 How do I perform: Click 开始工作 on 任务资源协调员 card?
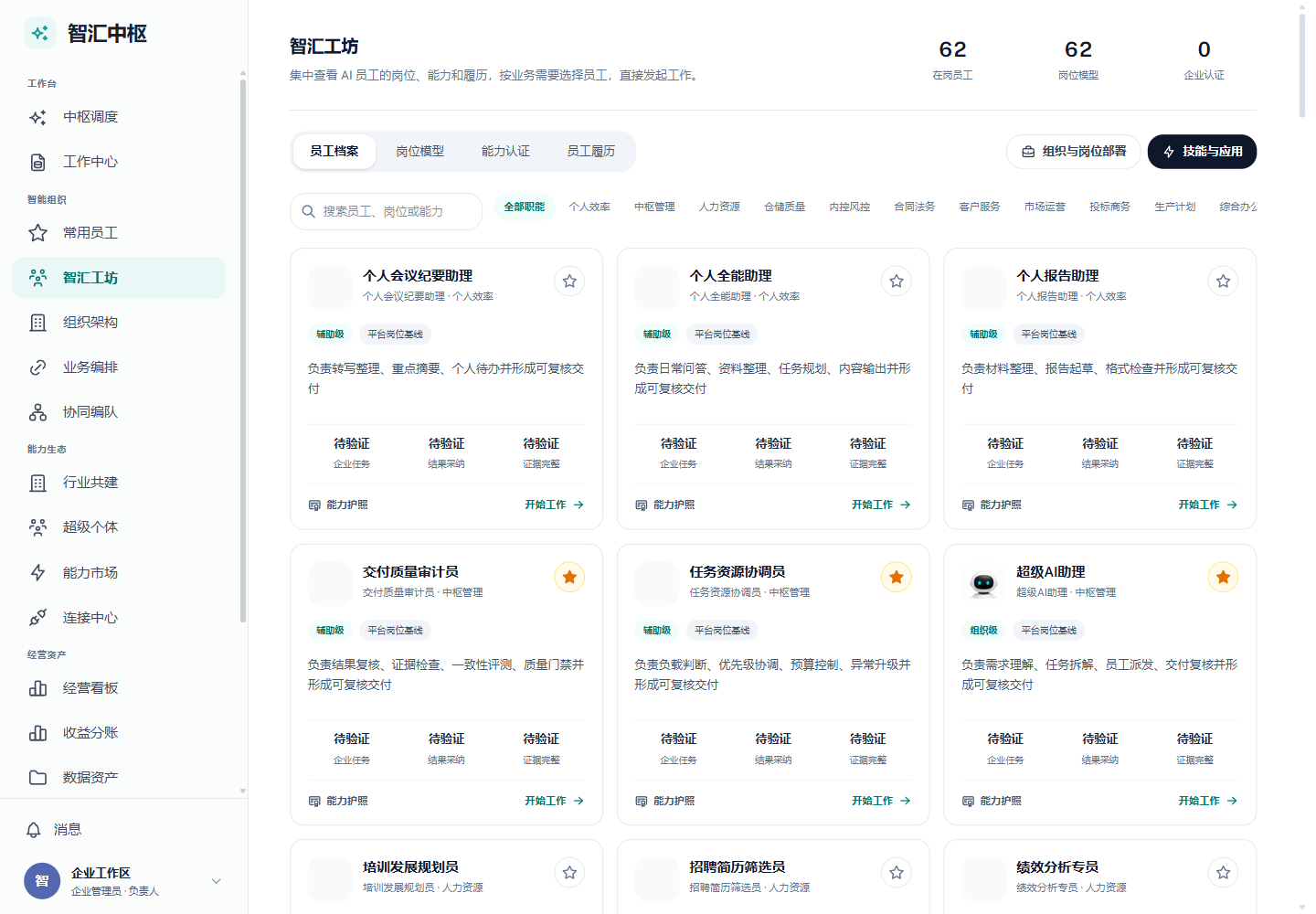[x=881, y=801]
